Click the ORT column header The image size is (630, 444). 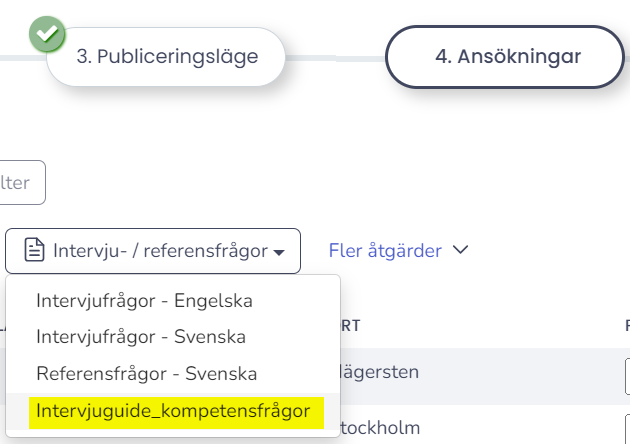[x=351, y=325]
